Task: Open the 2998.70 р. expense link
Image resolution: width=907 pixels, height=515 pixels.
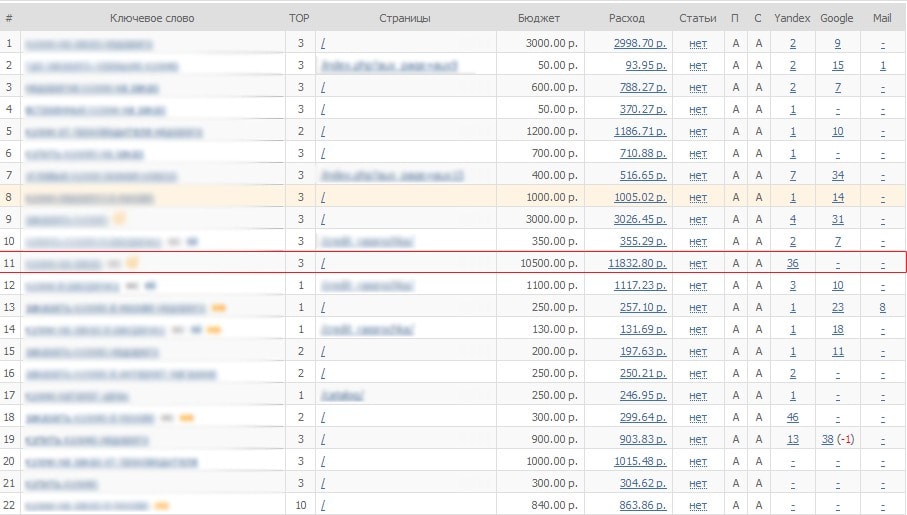Action: [x=639, y=43]
